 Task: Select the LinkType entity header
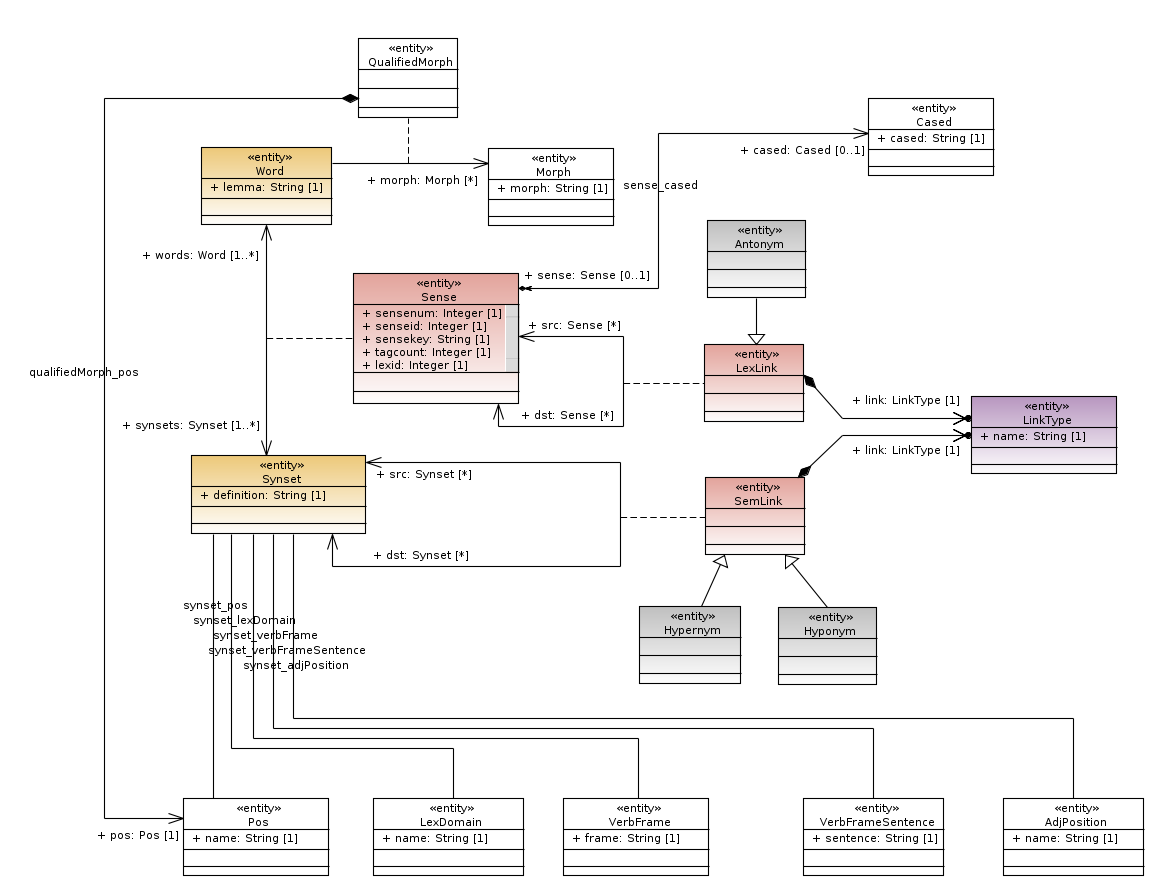(x=1044, y=413)
